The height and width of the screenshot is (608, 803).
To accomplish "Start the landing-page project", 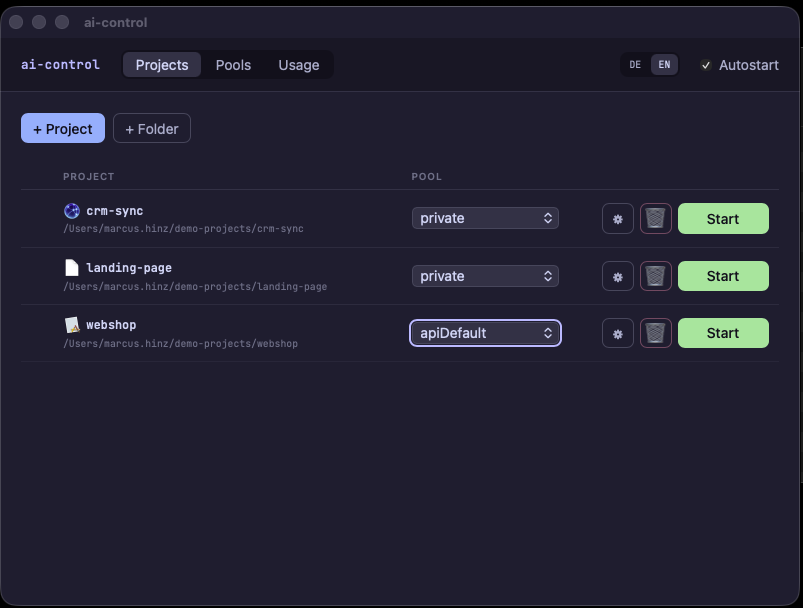I will pyautogui.click(x=723, y=276).
